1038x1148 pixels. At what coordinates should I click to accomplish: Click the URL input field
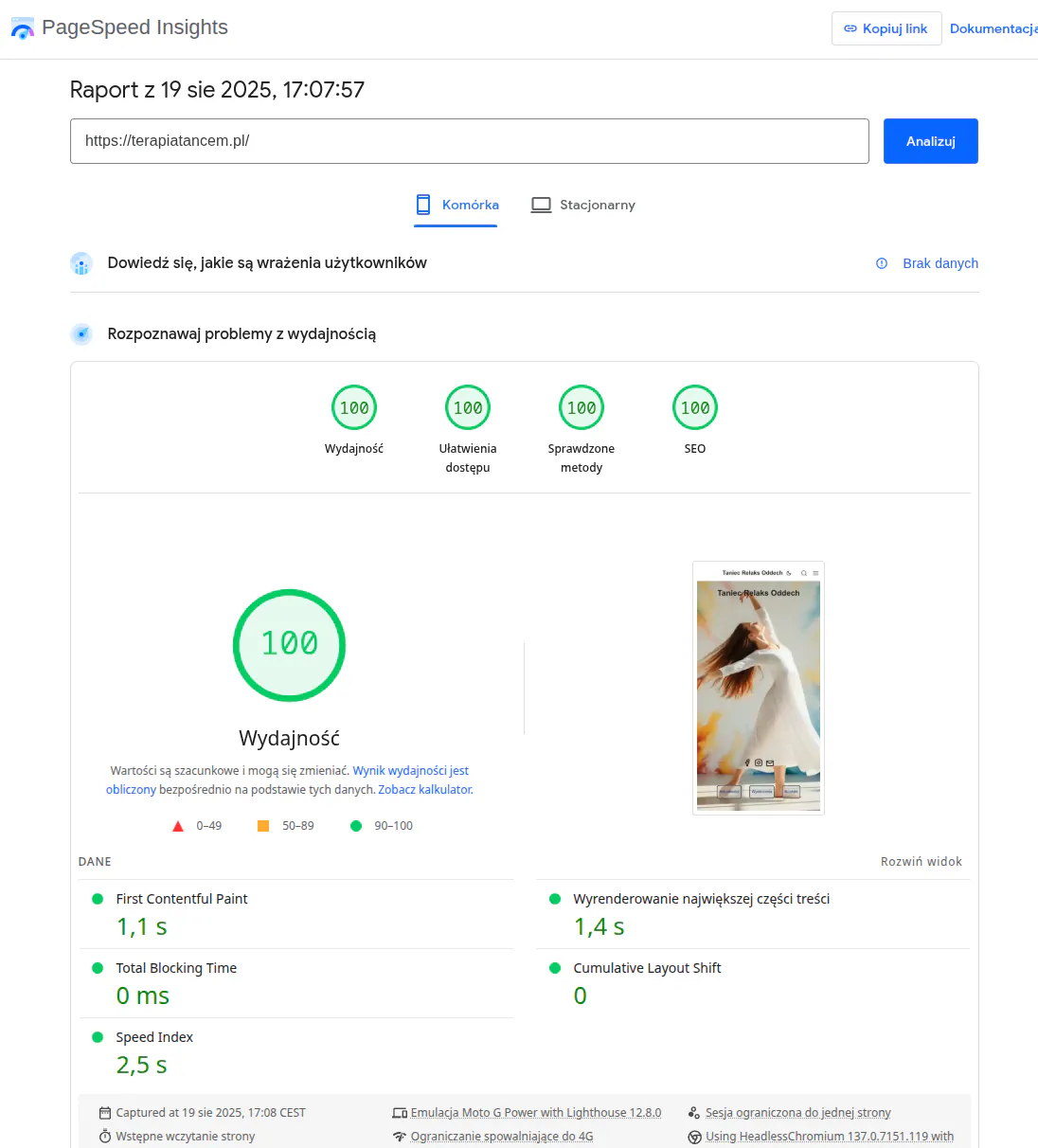click(x=469, y=141)
